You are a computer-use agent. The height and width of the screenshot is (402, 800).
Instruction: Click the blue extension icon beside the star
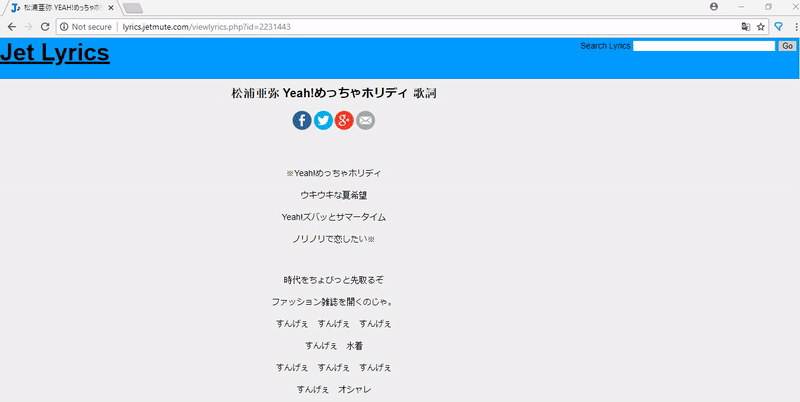[x=778, y=27]
